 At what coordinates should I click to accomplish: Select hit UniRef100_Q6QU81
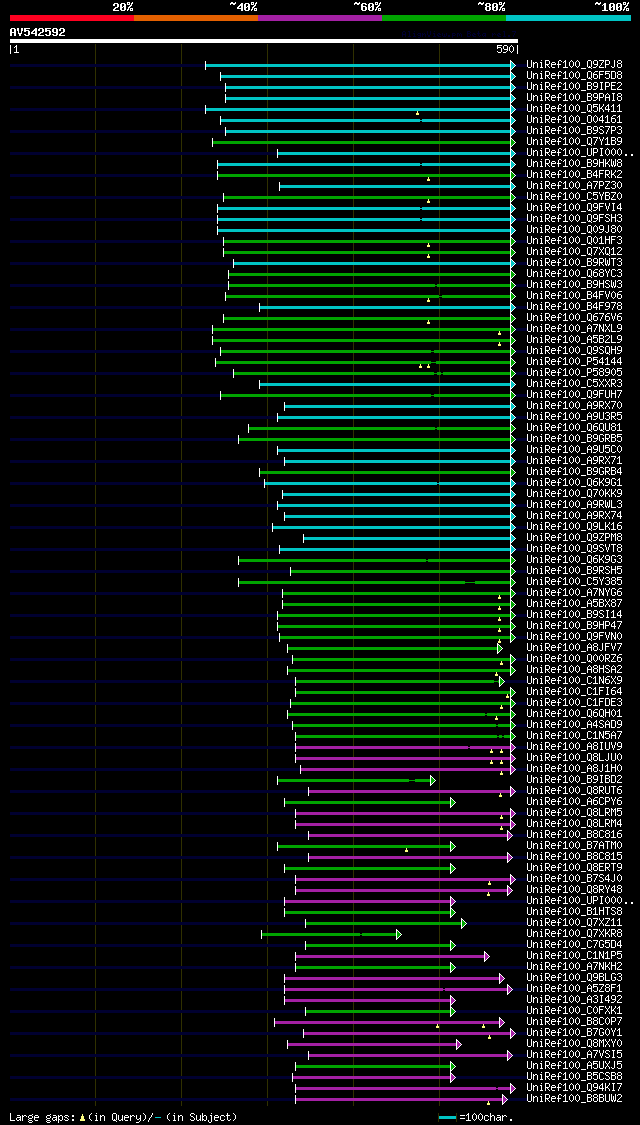(574, 428)
